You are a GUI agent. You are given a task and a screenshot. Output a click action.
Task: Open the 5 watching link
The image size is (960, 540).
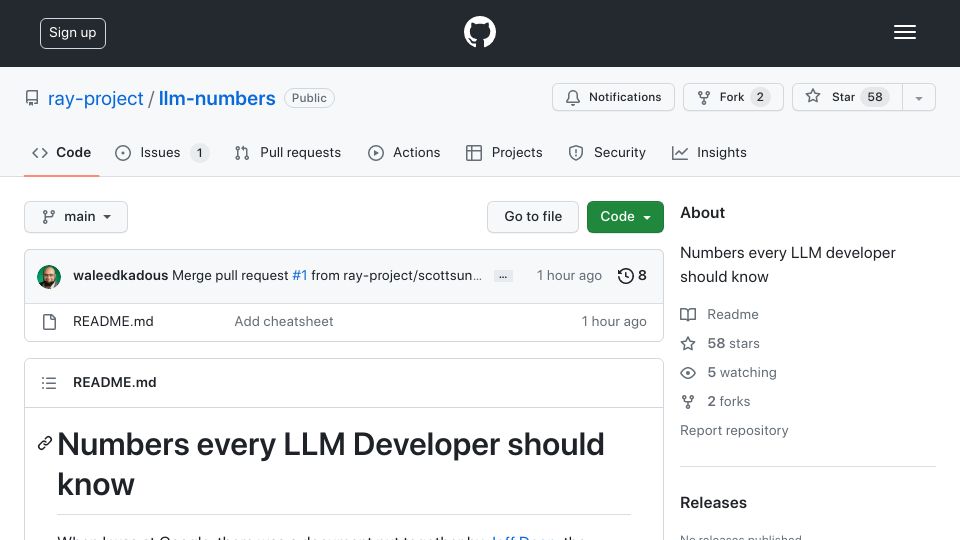click(741, 372)
